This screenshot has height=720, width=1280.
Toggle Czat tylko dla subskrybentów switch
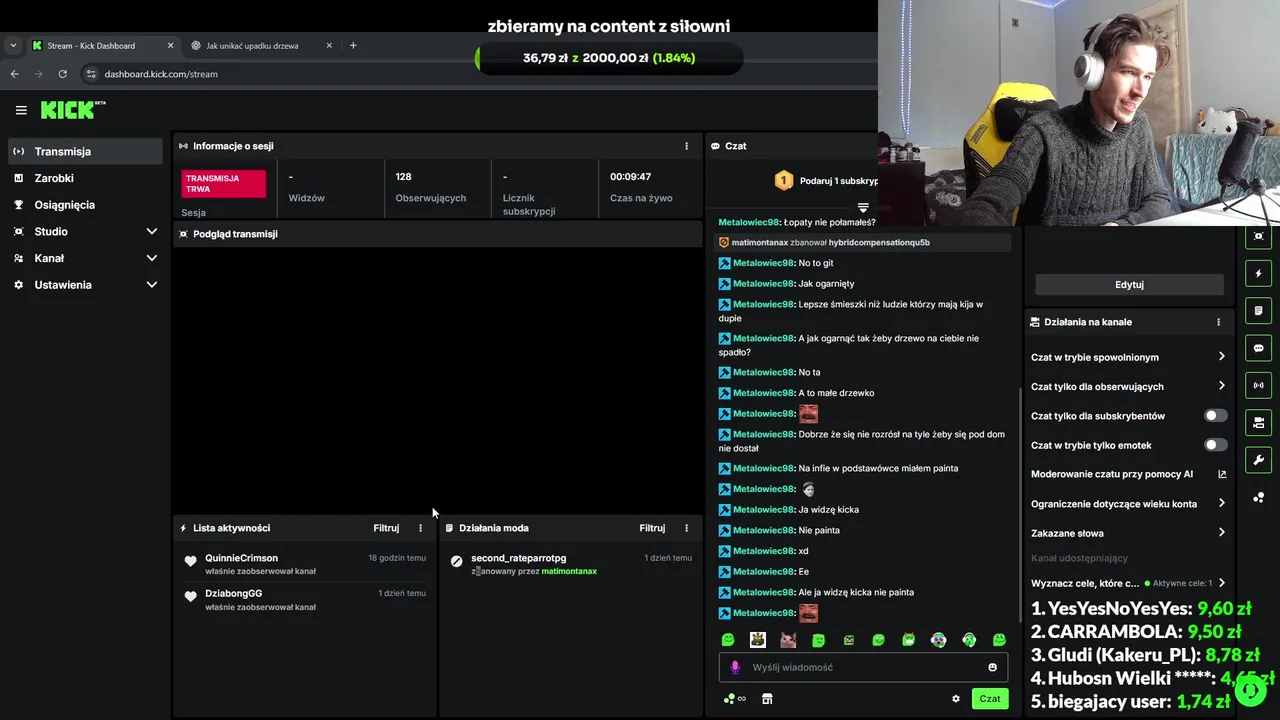(x=1215, y=416)
